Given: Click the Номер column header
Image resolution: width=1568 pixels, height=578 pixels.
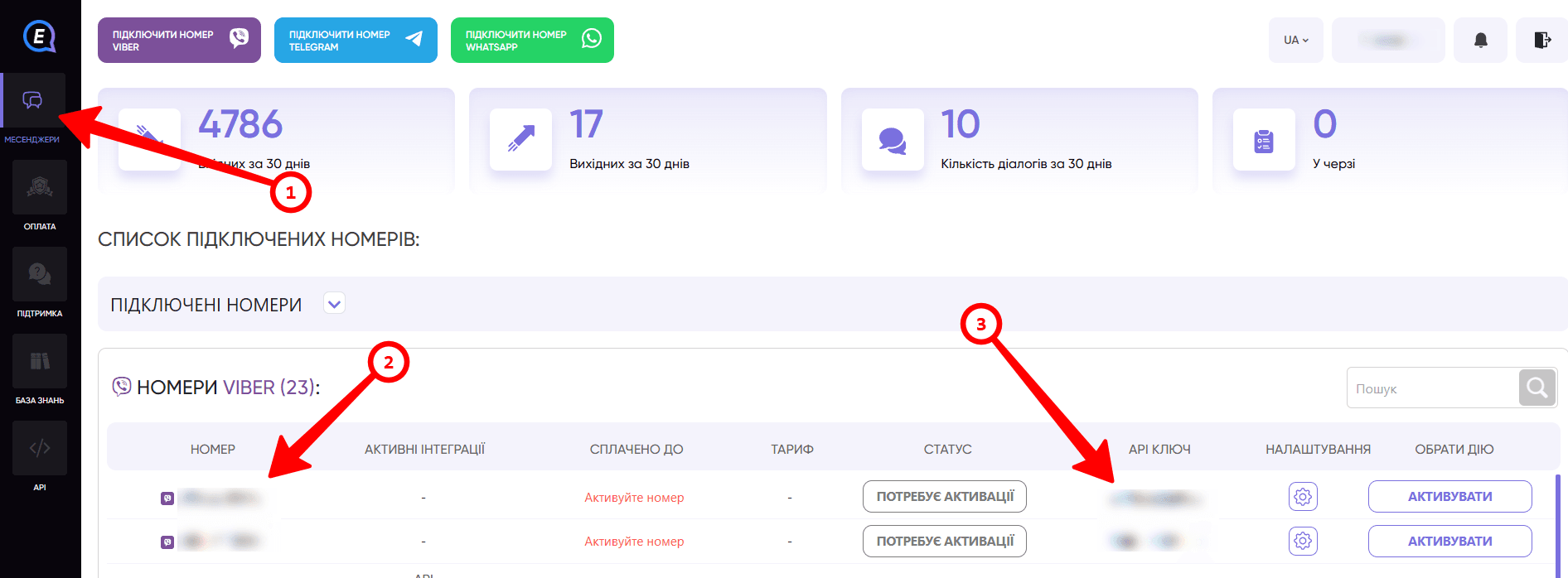Looking at the screenshot, I should [x=213, y=449].
